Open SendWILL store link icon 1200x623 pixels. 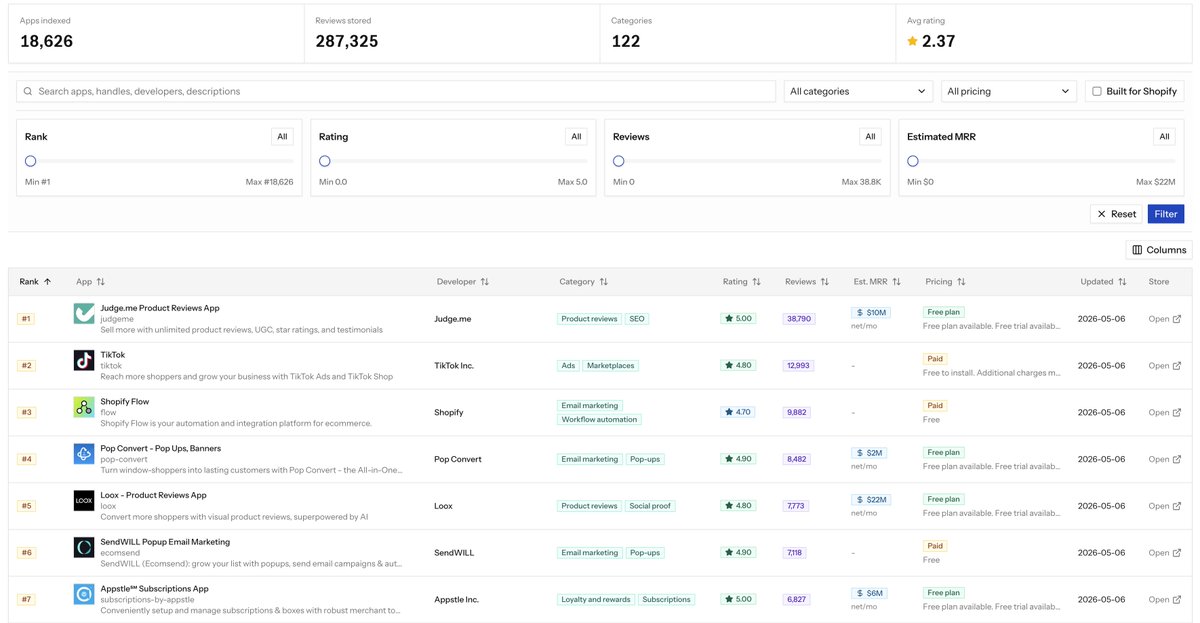[x=1177, y=553]
